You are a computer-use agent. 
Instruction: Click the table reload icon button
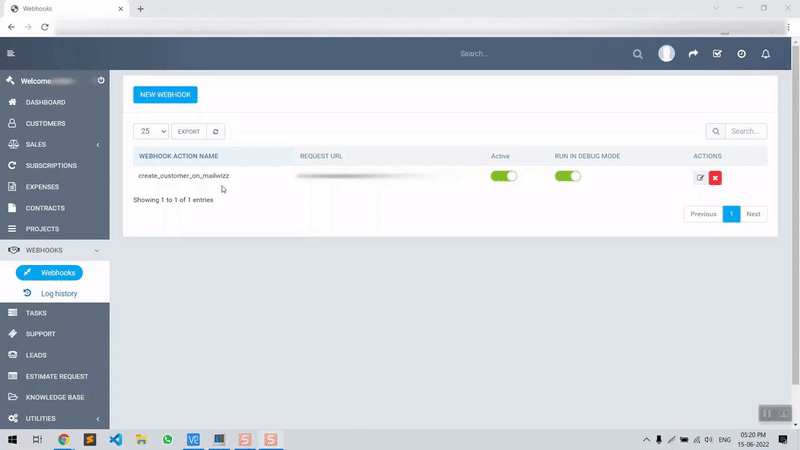pyautogui.click(x=216, y=131)
